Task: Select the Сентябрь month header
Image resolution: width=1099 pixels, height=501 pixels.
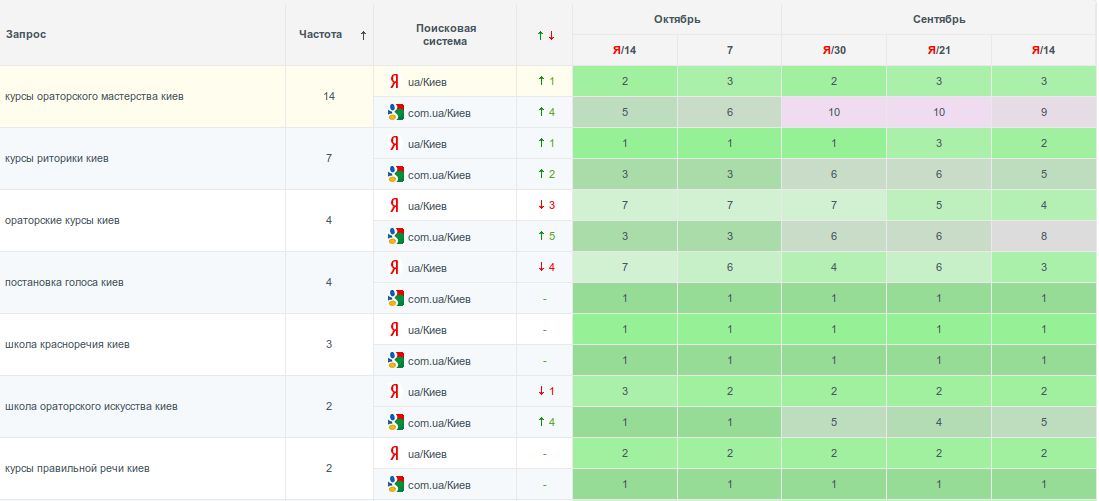Action: [x=939, y=19]
